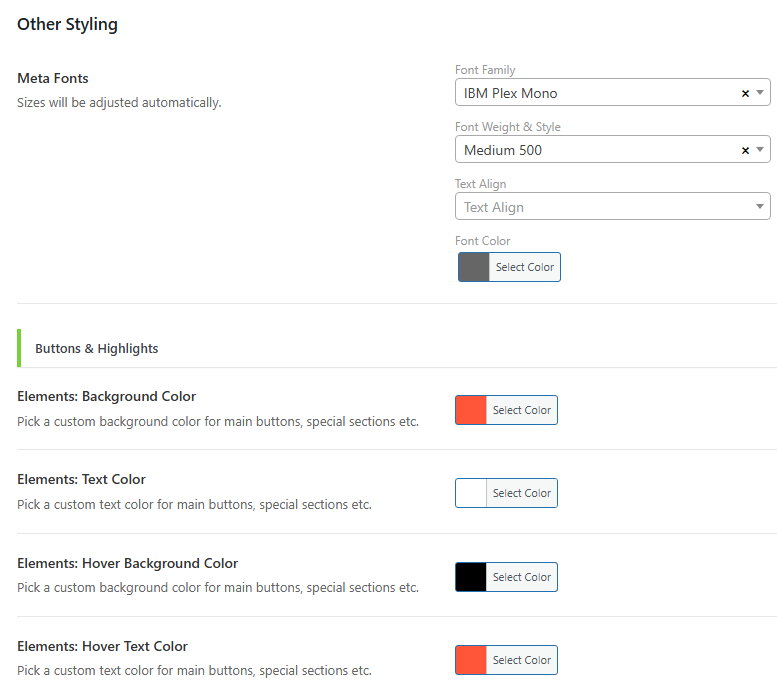The image size is (777, 689).
Task: Remove the Medium 500 font weight selection
Action: (x=745, y=150)
